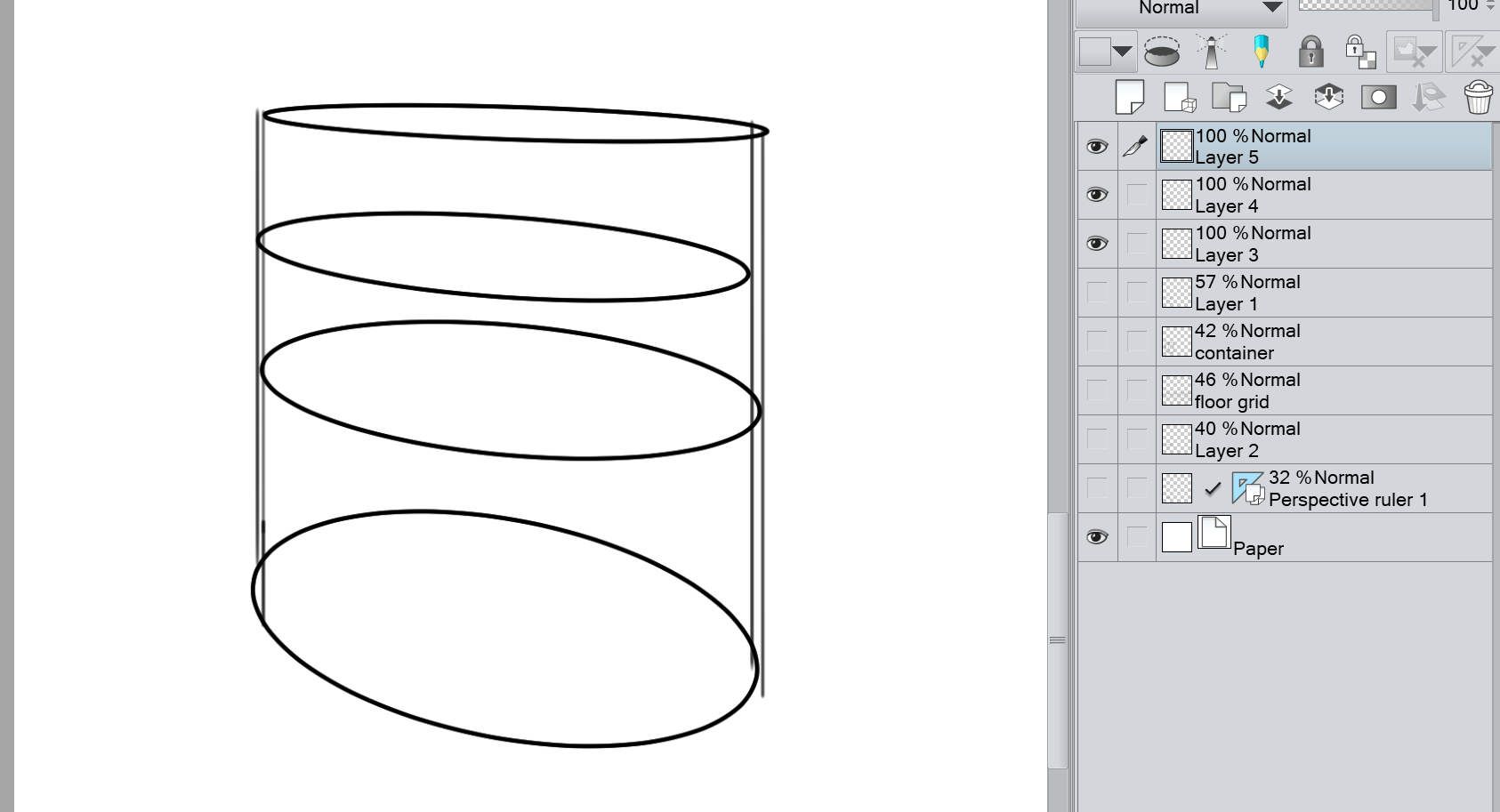Click the ruler icon on Perspective ruler 1
Screen dimensions: 1500x812
[1248, 488]
